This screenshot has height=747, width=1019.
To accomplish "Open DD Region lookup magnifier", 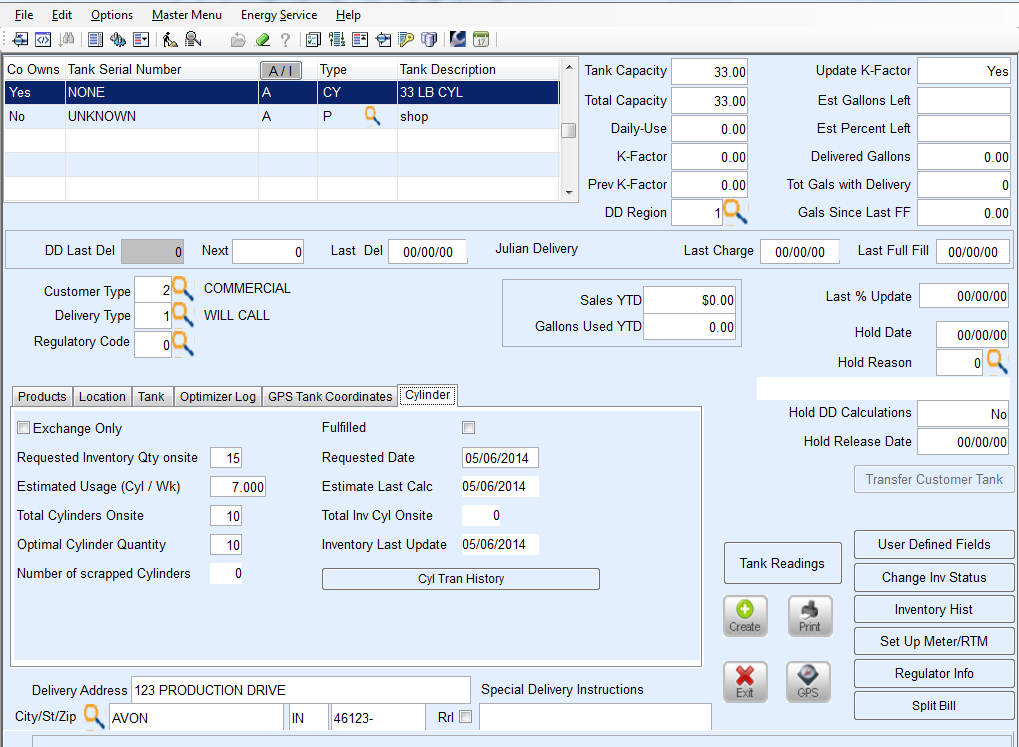I will pyautogui.click(x=735, y=211).
